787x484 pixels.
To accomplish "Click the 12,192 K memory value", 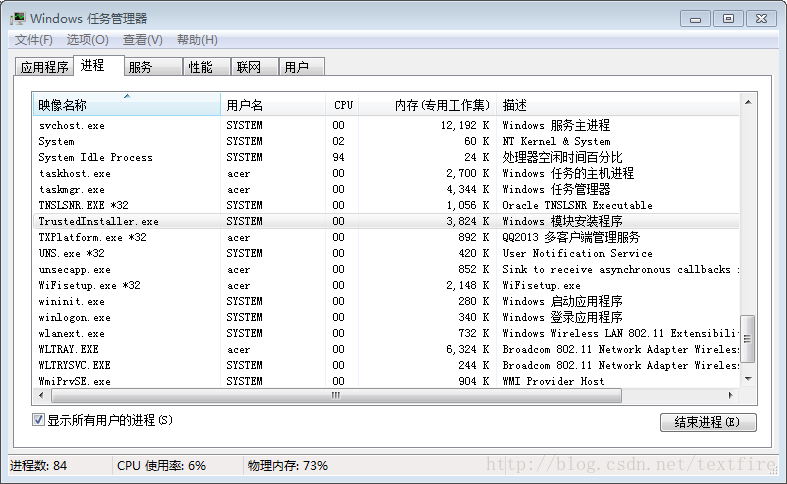I will click(465, 125).
